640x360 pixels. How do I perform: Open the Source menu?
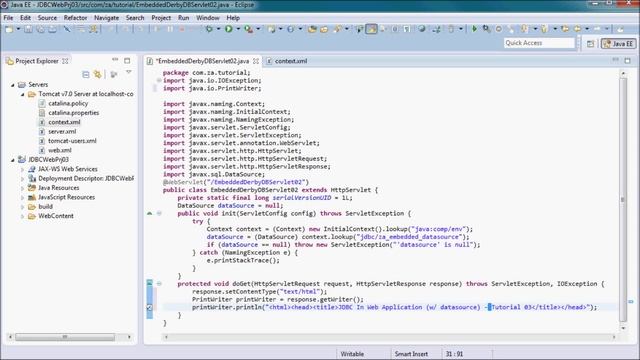coord(47,18)
